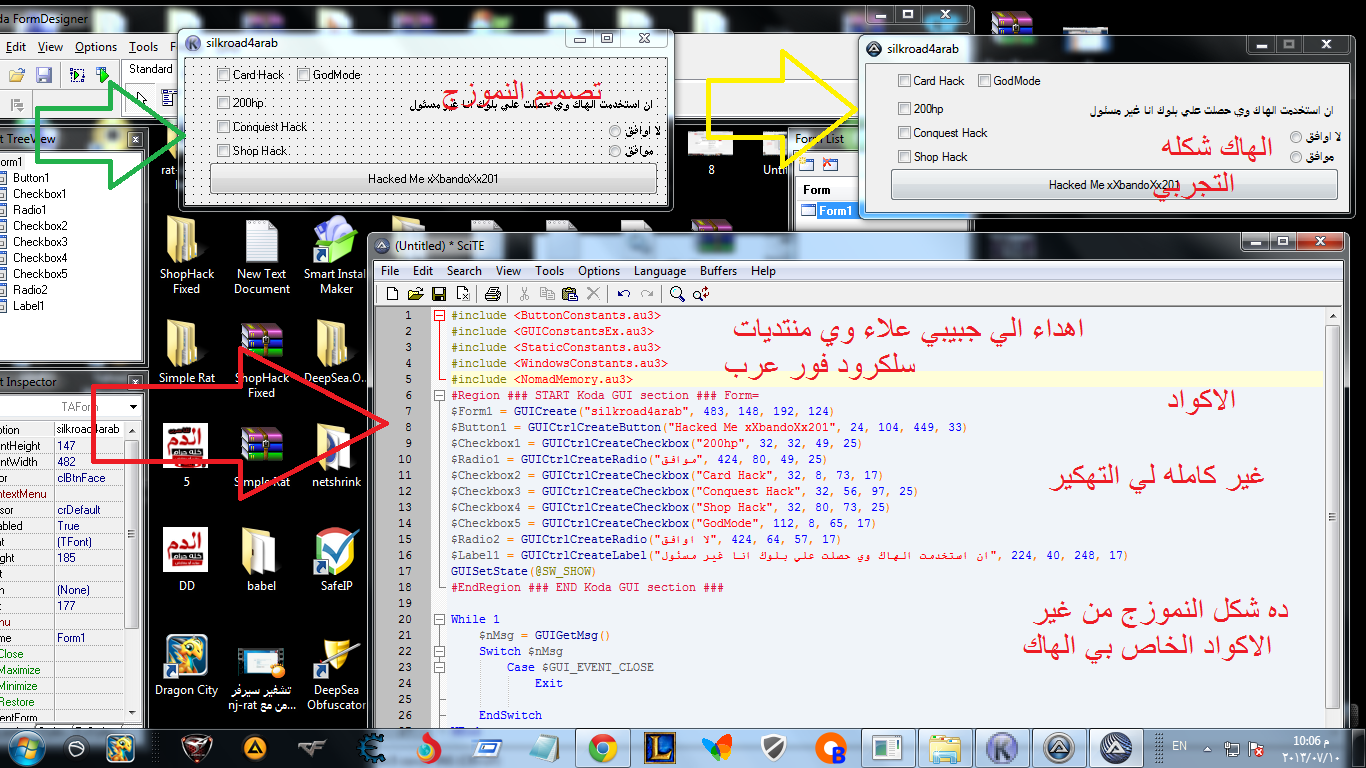Open Google Chrome from taskbar
The height and width of the screenshot is (768, 1366).
coord(602,747)
